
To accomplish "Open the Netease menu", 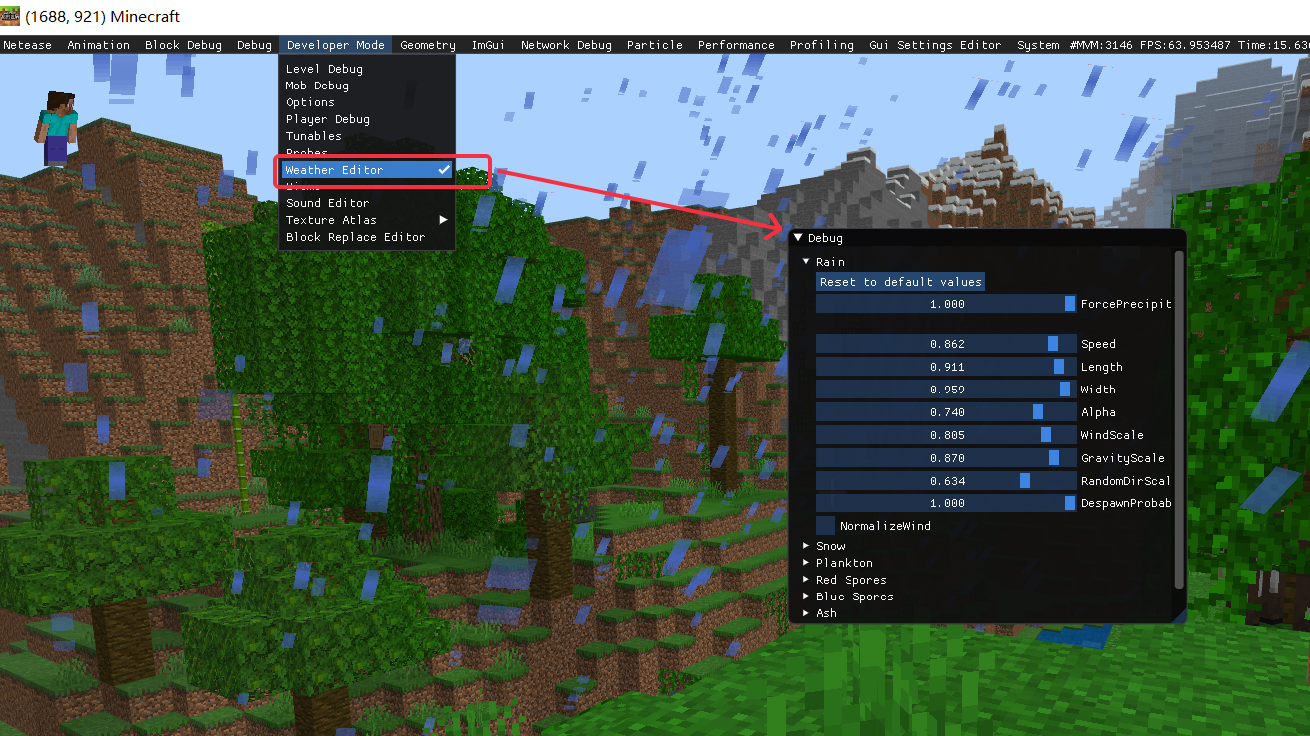I will [x=28, y=45].
